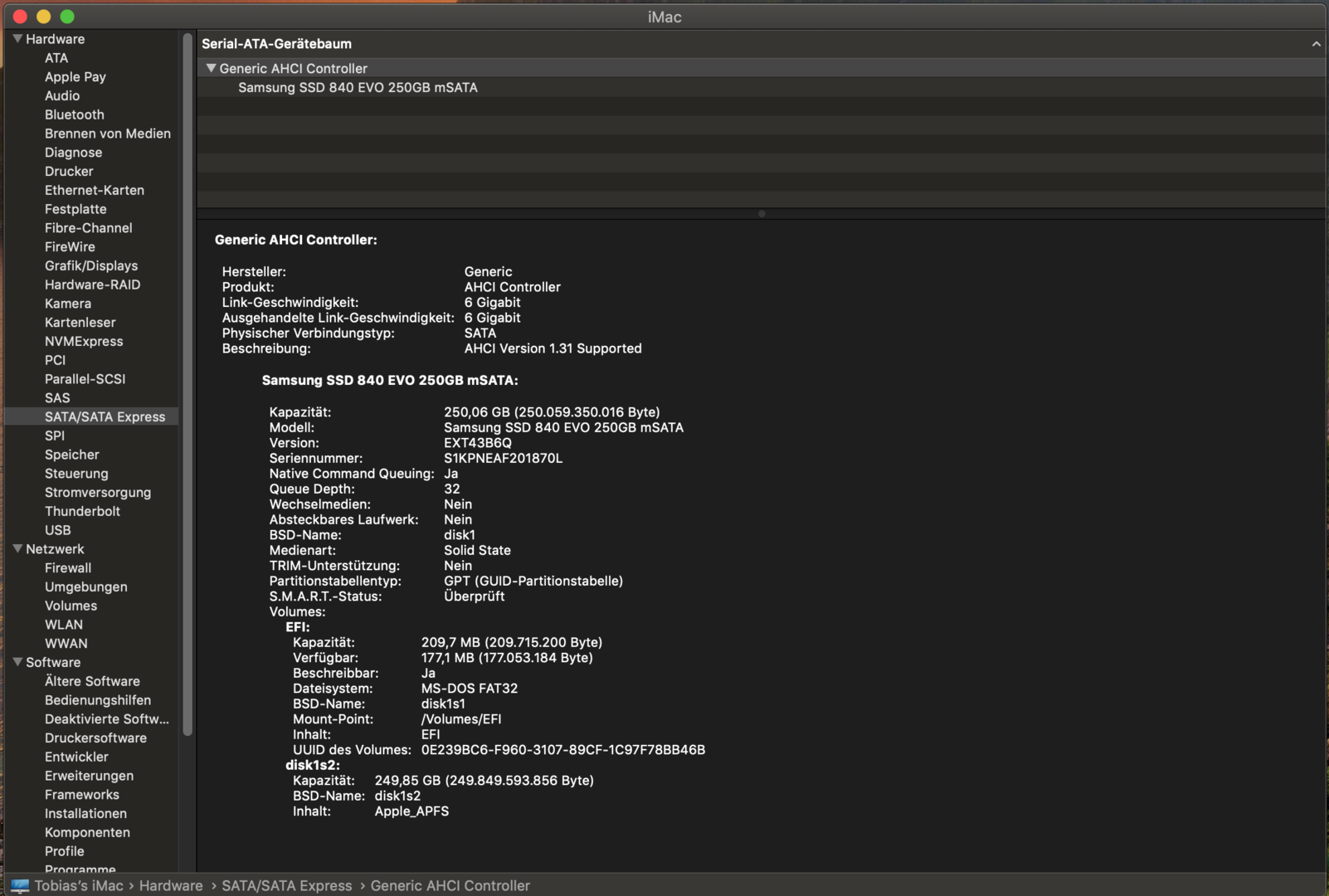
Task: Select WLAN in the sidebar
Action: tap(64, 625)
